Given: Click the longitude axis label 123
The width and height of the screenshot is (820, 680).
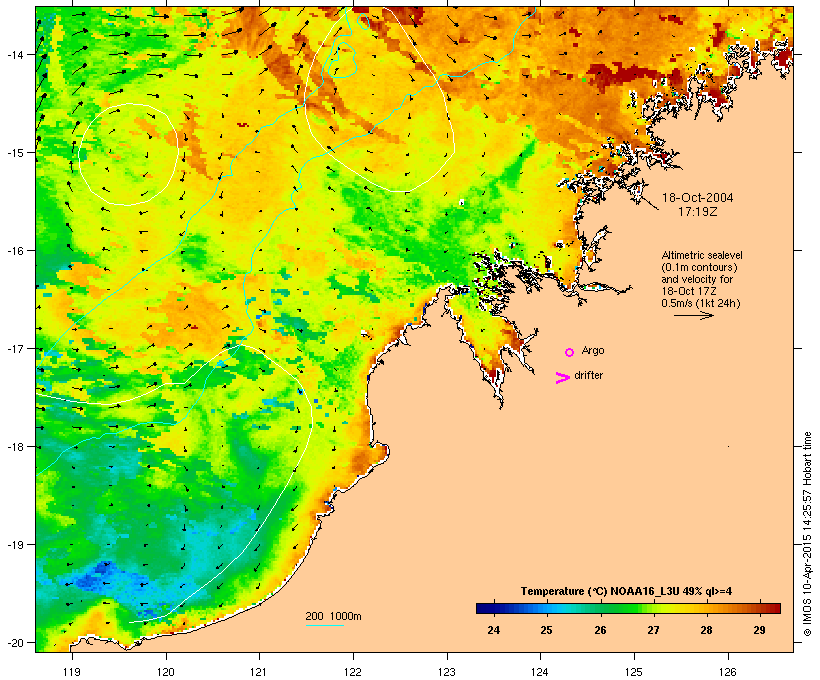Looking at the screenshot, I should click(447, 672).
